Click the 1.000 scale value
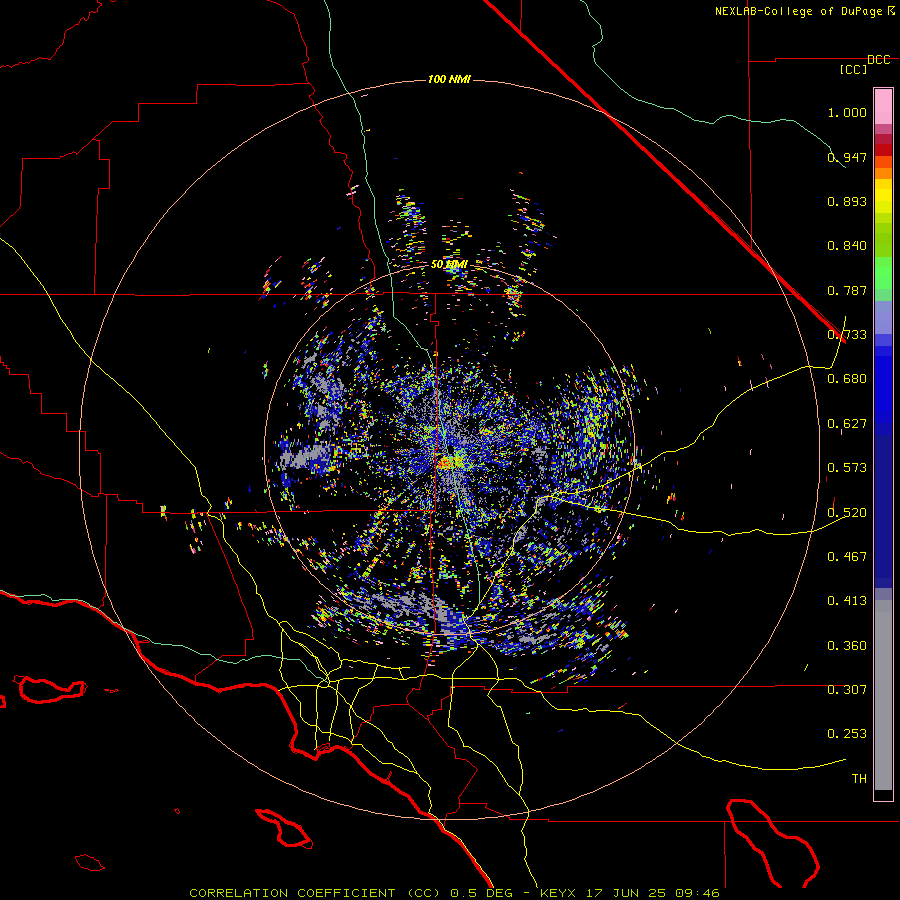 pyautogui.click(x=847, y=112)
